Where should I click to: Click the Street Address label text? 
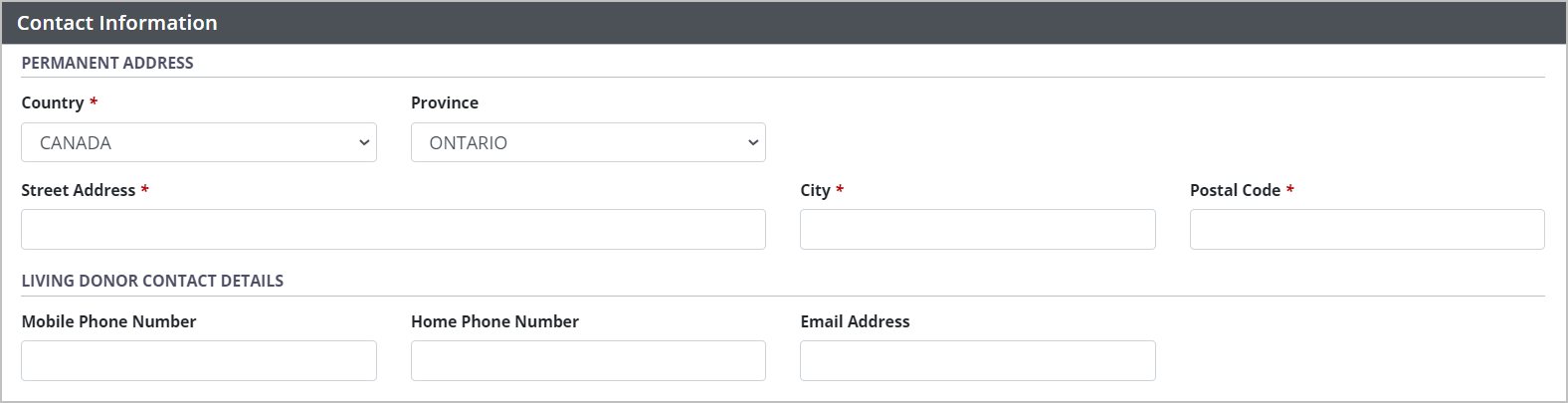click(79, 190)
